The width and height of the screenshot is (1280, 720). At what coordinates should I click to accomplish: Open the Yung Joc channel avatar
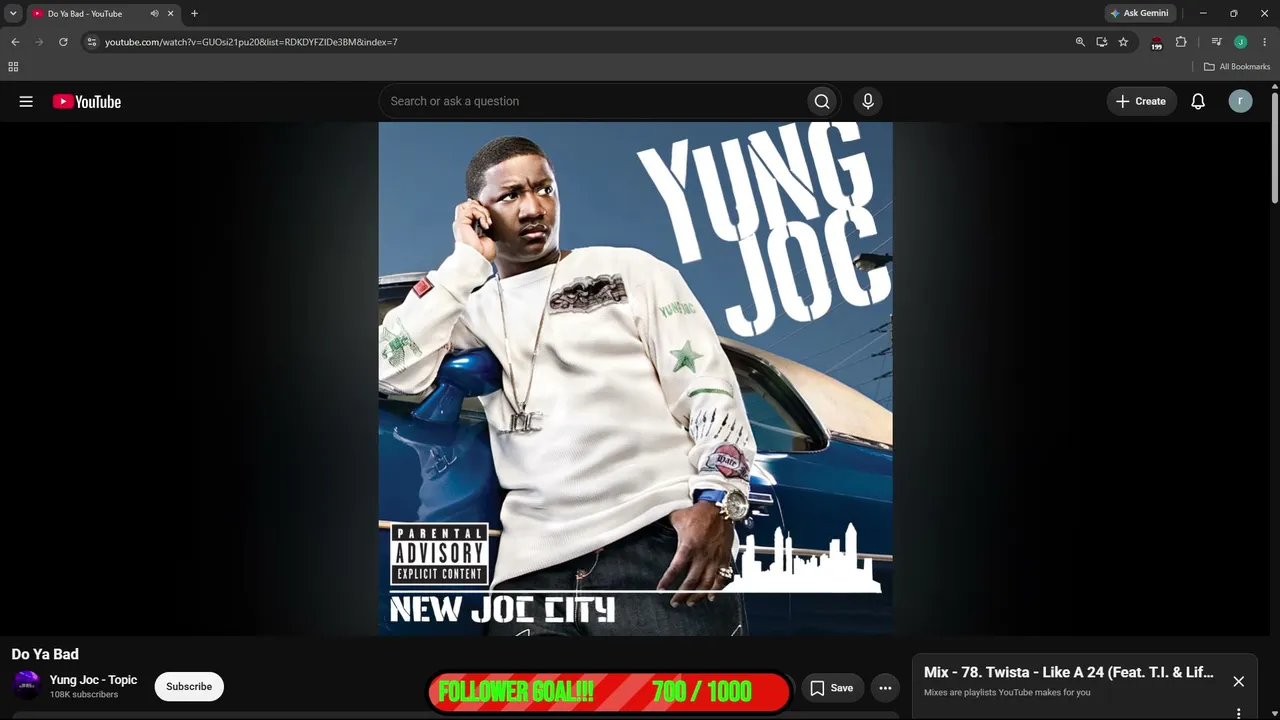click(26, 685)
